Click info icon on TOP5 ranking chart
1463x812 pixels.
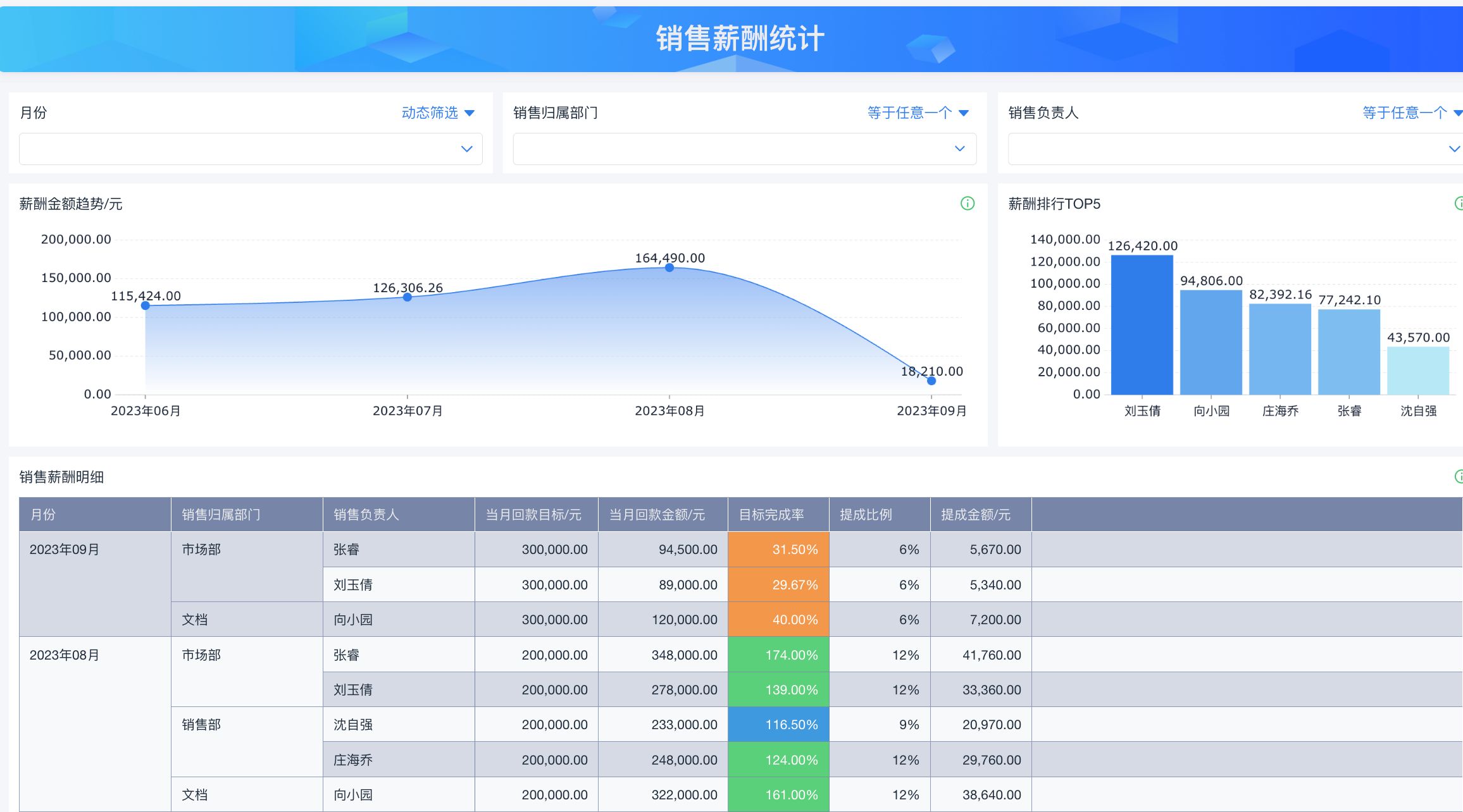(1459, 203)
